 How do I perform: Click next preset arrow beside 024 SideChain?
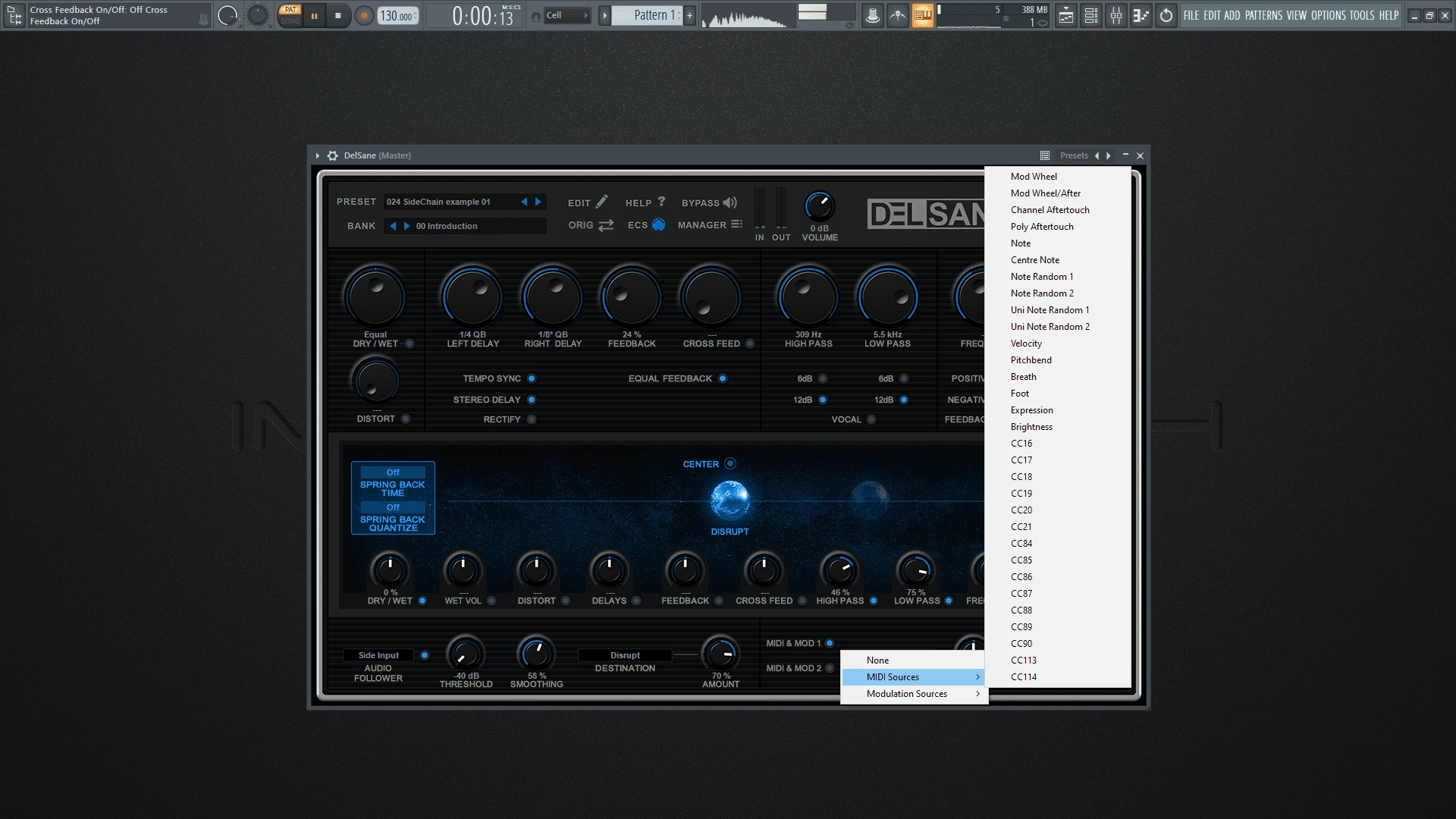[538, 202]
